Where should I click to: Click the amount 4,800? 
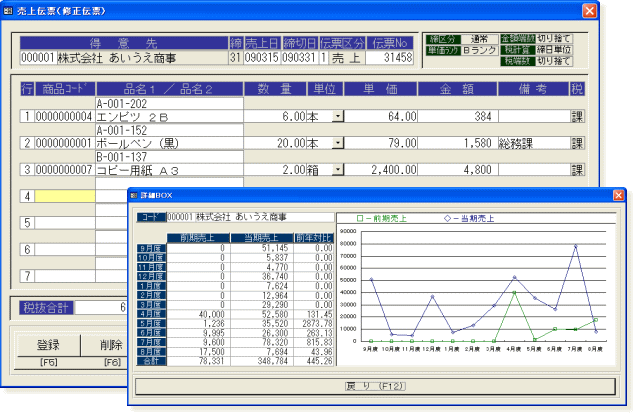point(458,169)
